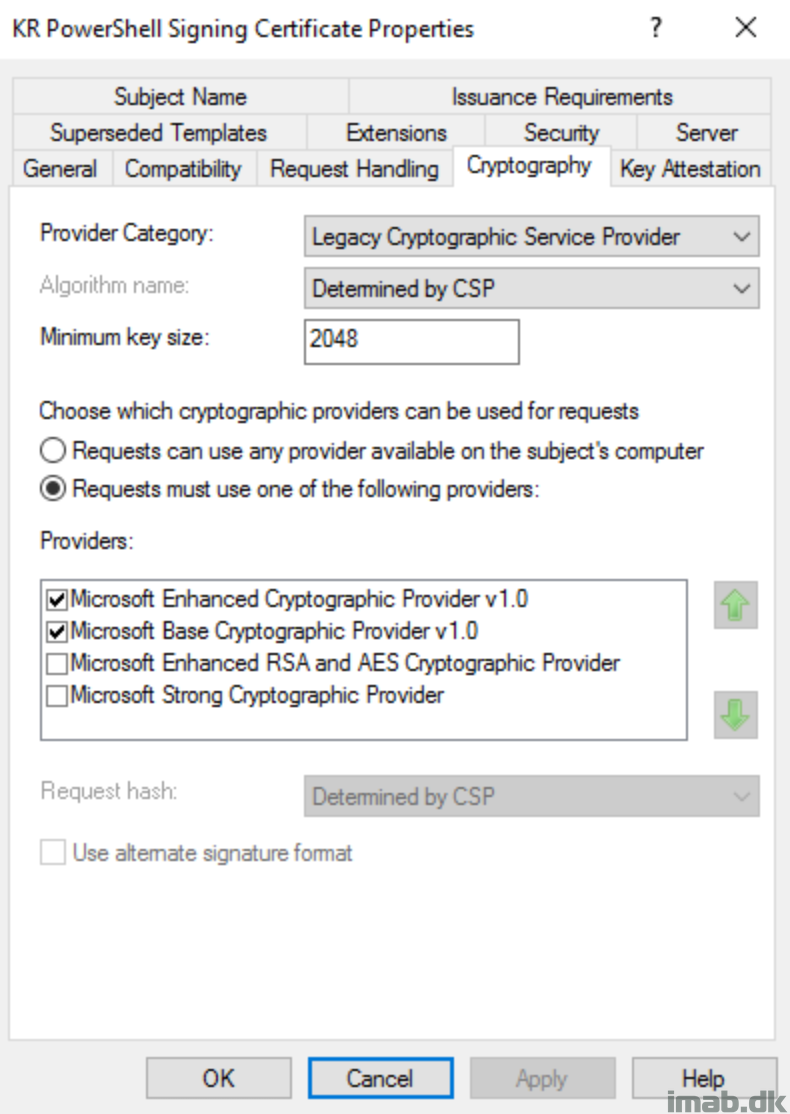Viewport: 790px width, 1114px height.
Task: Move selected provider up with green arrow
Action: (x=735, y=605)
